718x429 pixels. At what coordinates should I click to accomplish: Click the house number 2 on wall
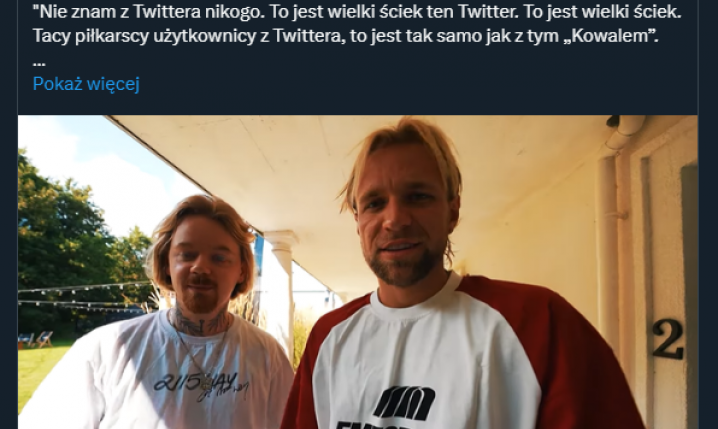[668, 339]
